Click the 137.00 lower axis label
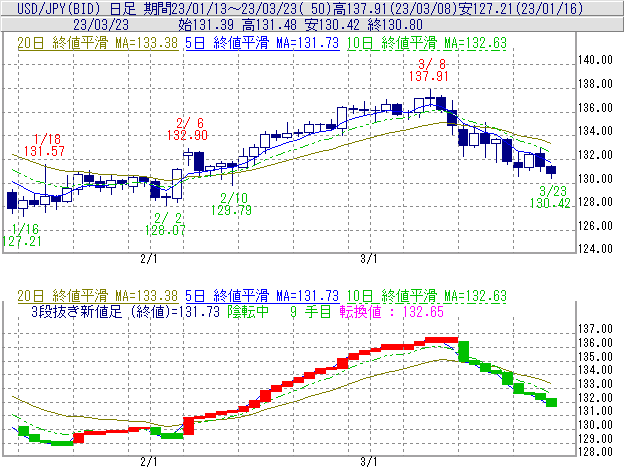The width and height of the screenshot is (624, 475). pyautogui.click(x=595, y=329)
